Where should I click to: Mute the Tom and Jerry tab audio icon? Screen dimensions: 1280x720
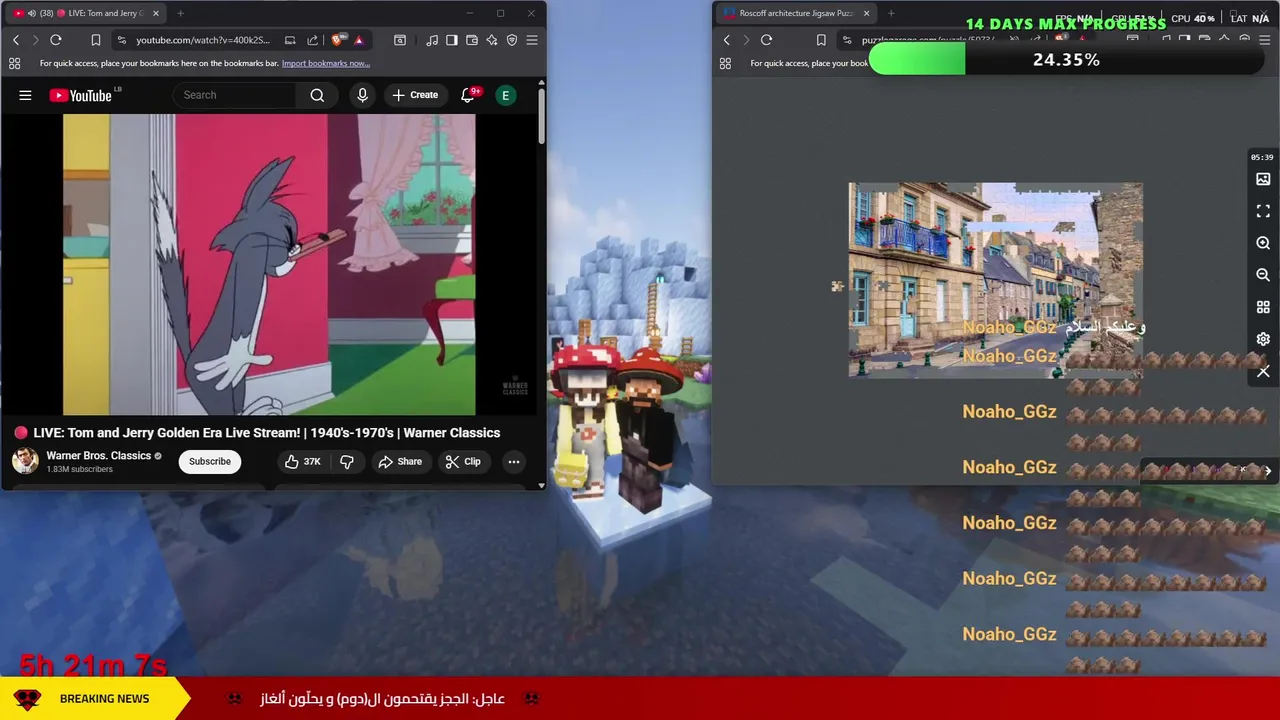(x=31, y=14)
